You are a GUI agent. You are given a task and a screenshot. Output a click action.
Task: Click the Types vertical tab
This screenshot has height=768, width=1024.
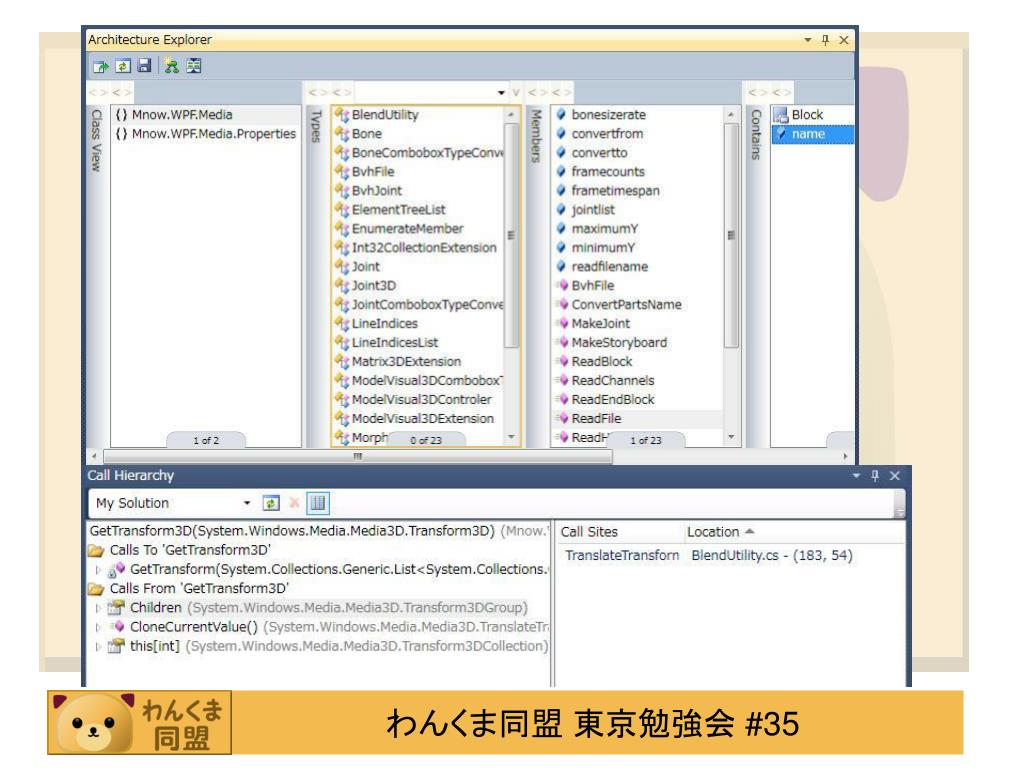(316, 126)
